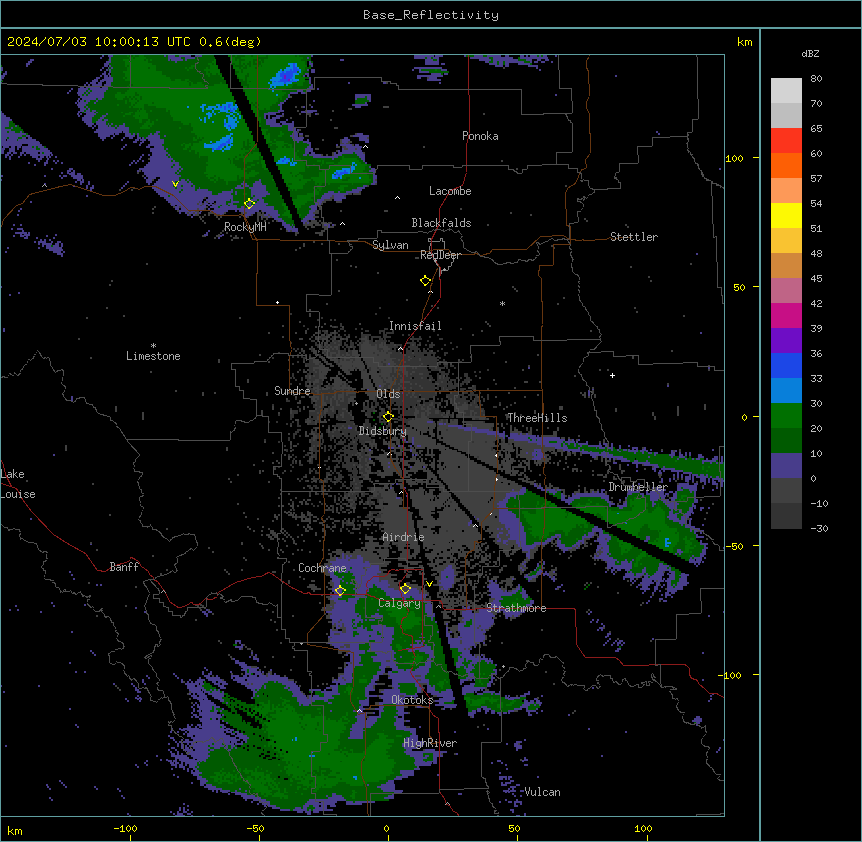Click the Limestone label
This screenshot has width=862, height=842.
tap(153, 356)
